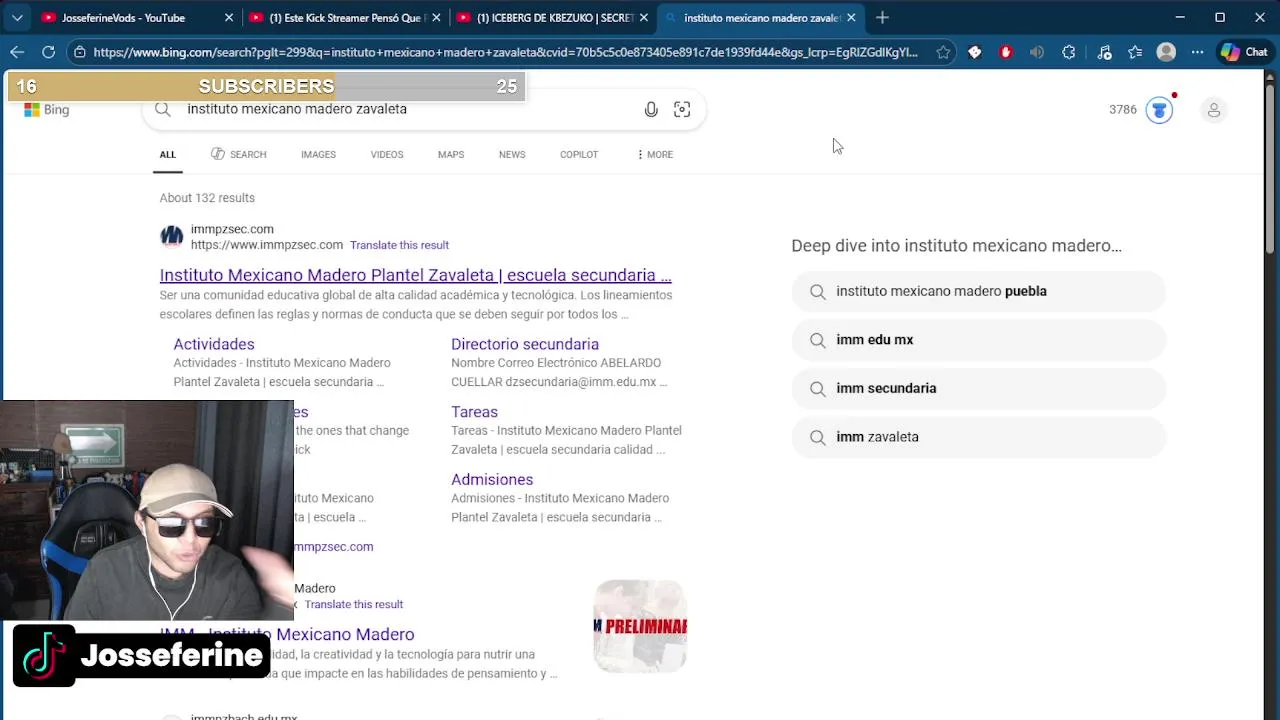Open the Actividades sitelink
Viewport: 1280px width, 720px height.
coord(214,344)
